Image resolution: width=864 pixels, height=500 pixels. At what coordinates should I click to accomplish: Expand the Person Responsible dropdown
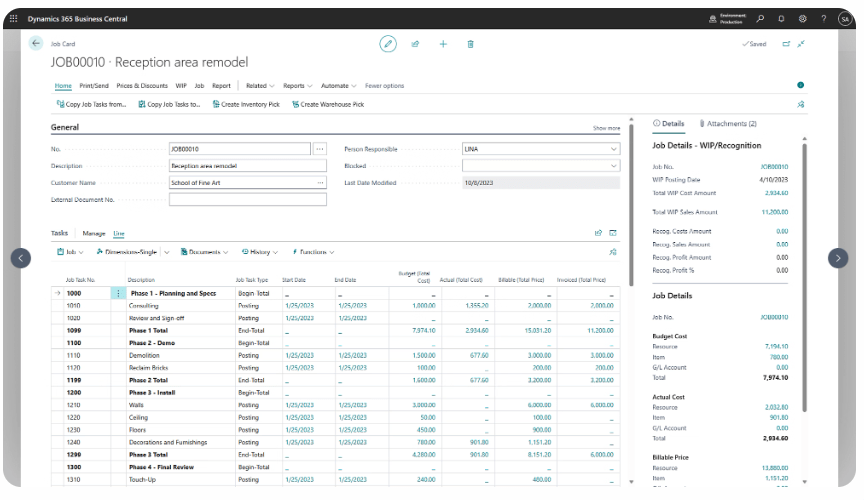[x=613, y=149]
